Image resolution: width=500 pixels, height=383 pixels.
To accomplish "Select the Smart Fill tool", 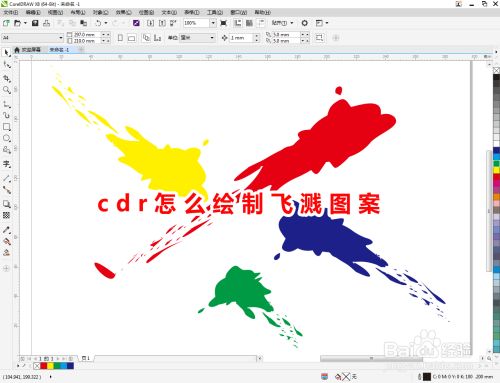I will (7, 253).
